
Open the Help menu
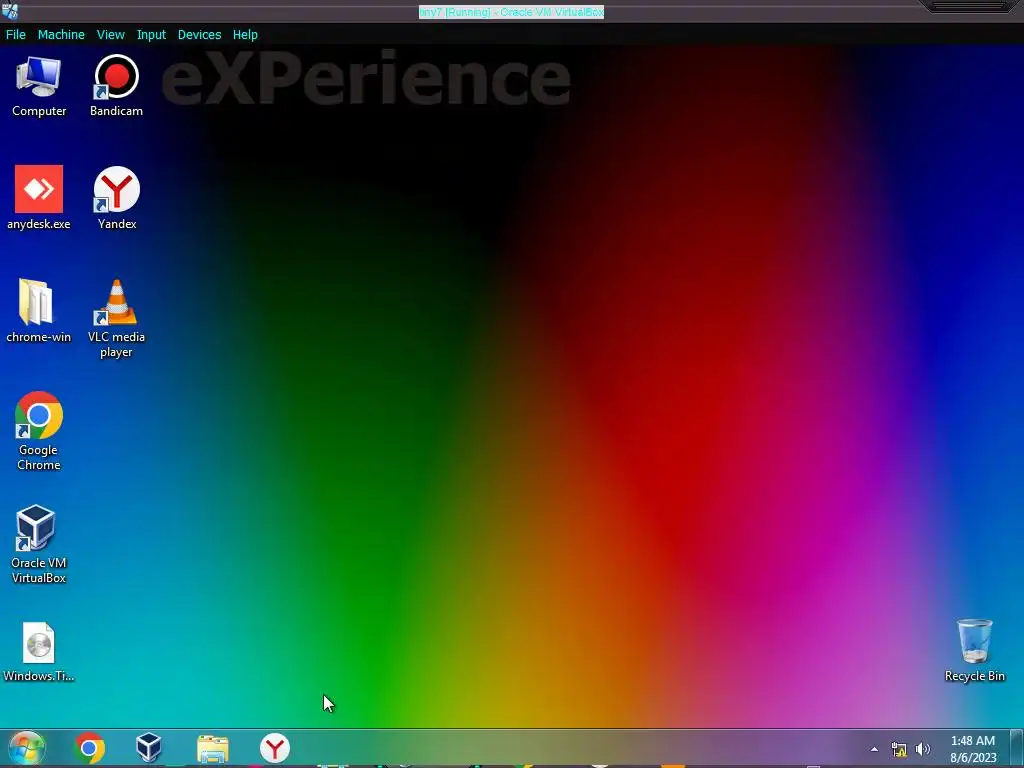(245, 35)
